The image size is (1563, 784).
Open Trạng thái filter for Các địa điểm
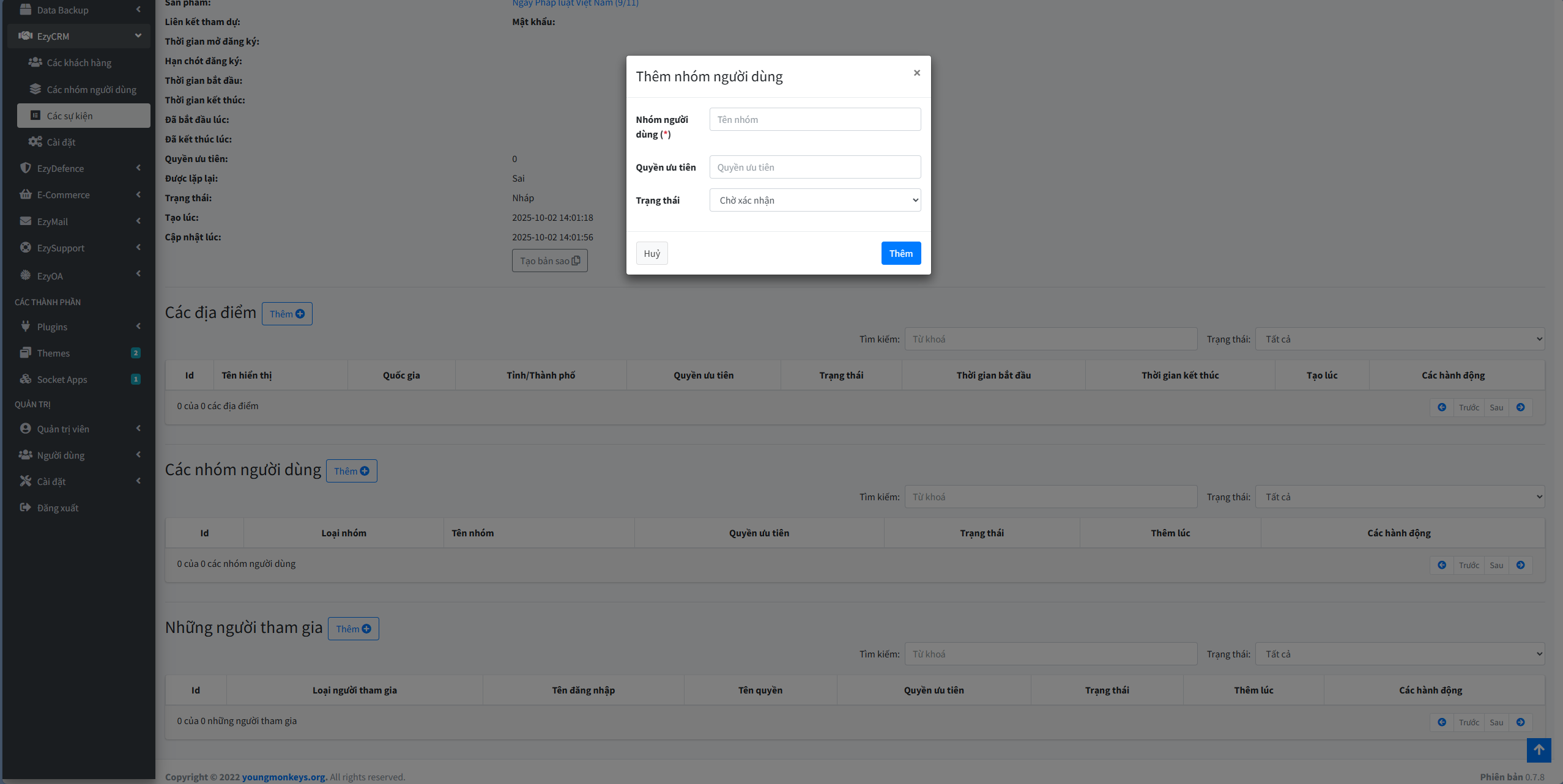1400,339
